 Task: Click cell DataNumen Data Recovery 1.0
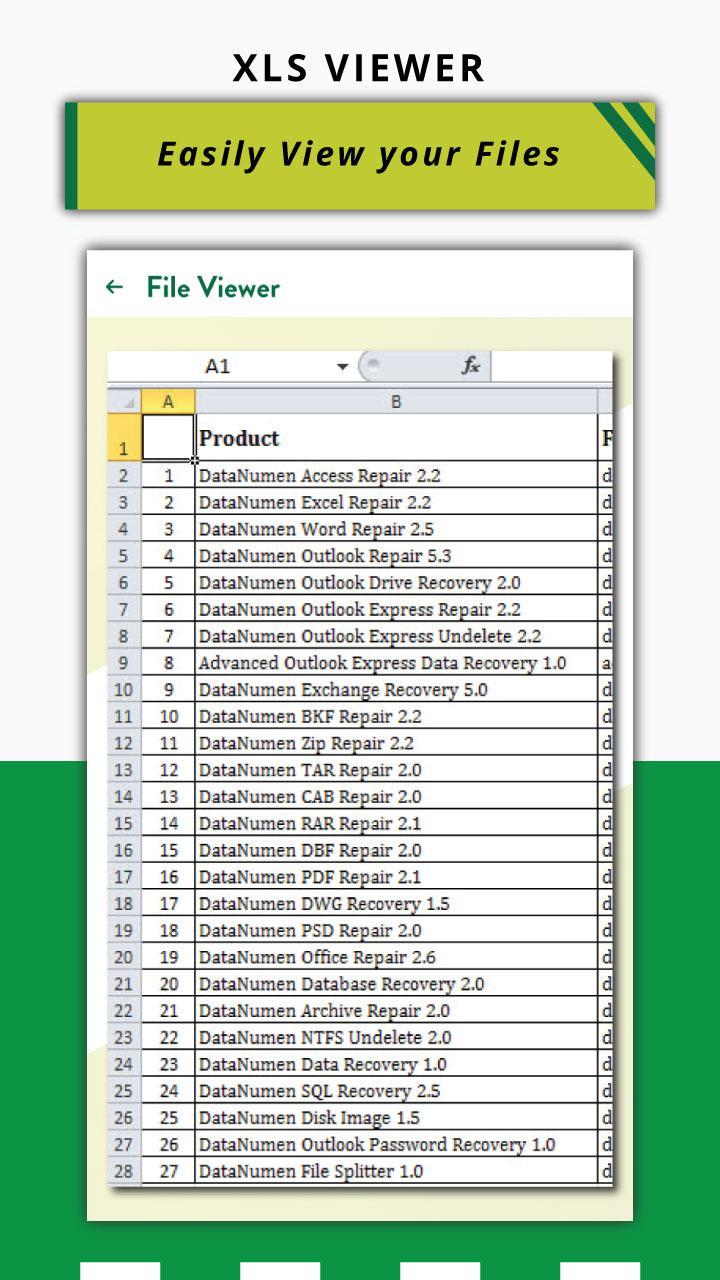tap(396, 1064)
